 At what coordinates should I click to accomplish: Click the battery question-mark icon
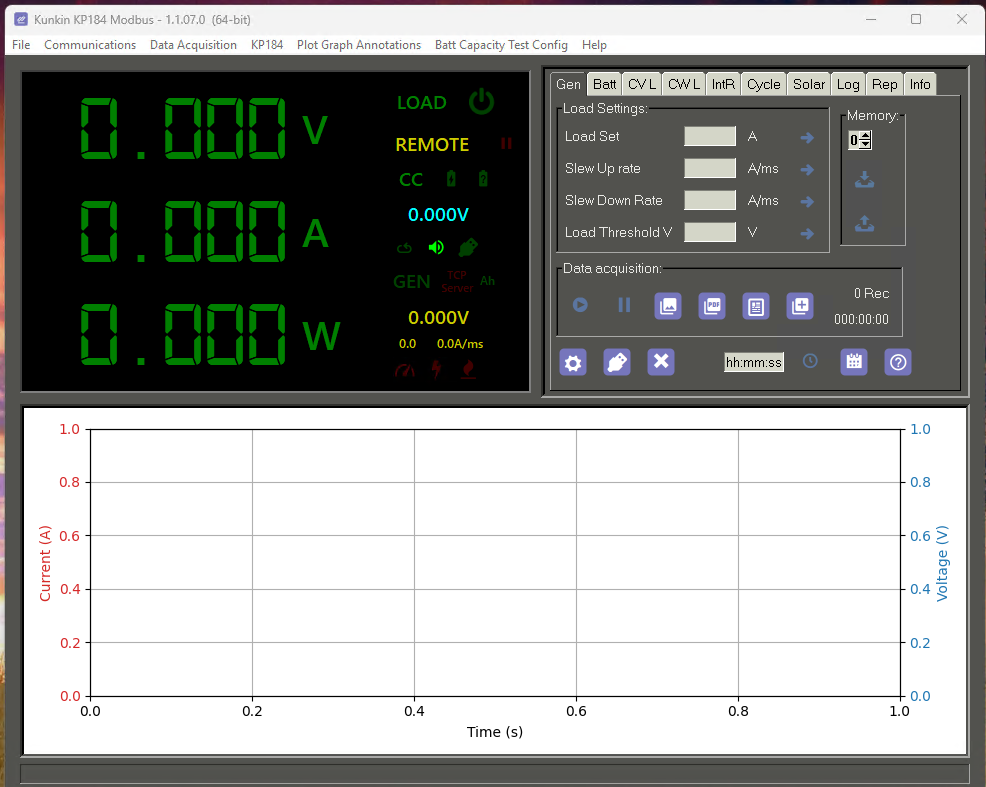pos(483,179)
